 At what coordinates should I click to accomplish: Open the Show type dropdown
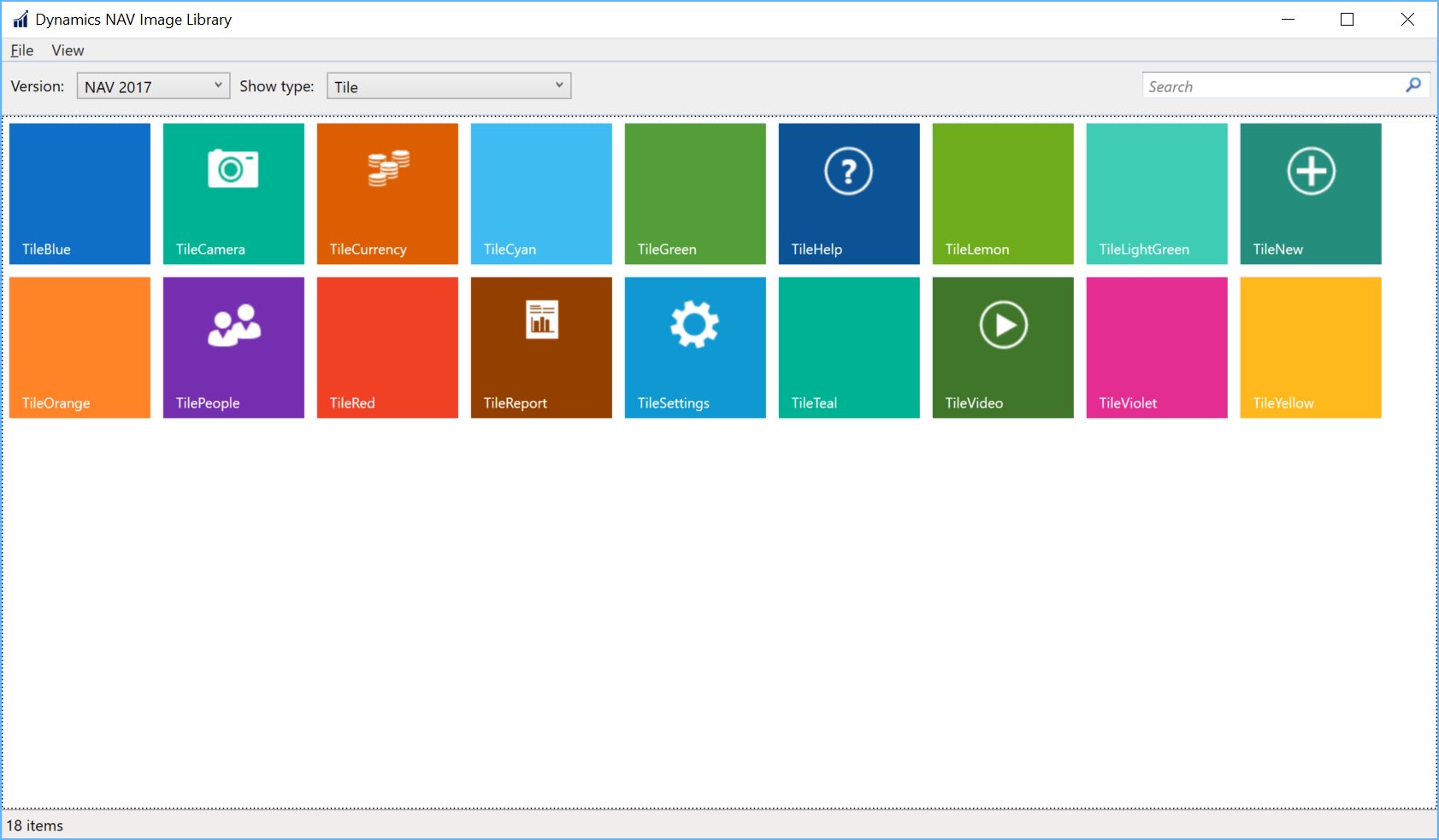click(x=448, y=85)
